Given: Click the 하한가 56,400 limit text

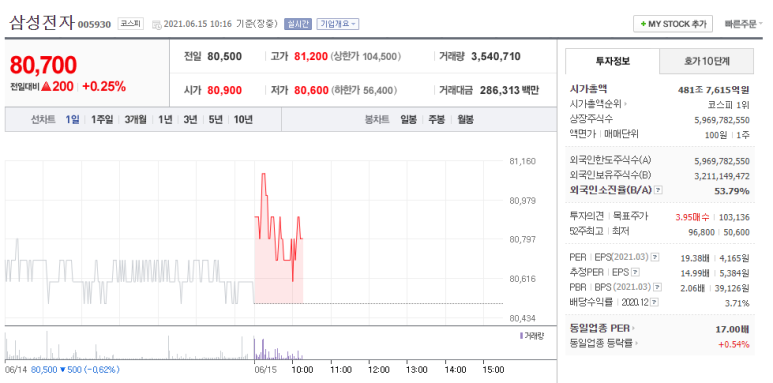Looking at the screenshot, I should click(364, 90).
